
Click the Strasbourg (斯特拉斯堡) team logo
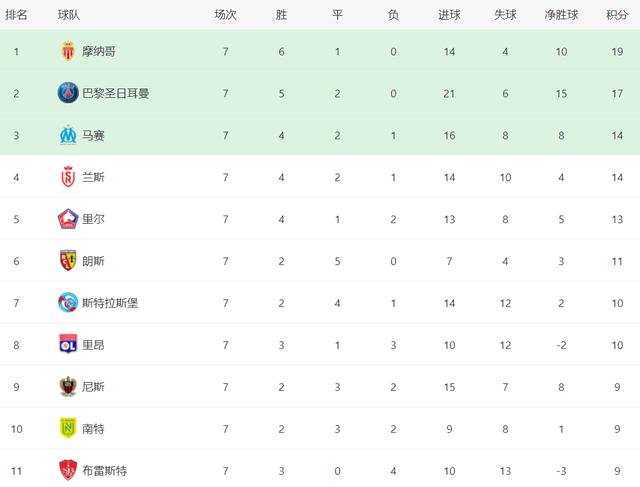click(x=68, y=303)
